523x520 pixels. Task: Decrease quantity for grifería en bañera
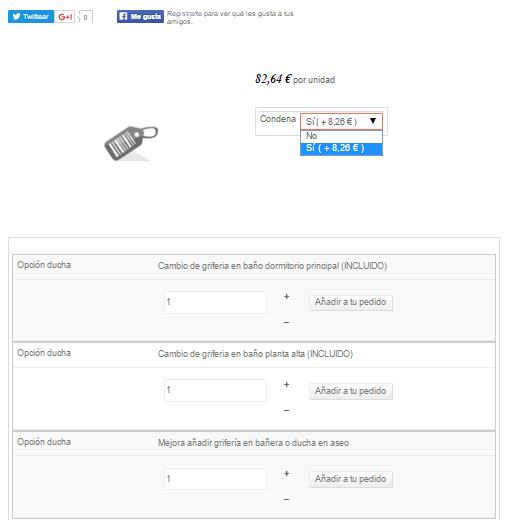pyautogui.click(x=287, y=499)
